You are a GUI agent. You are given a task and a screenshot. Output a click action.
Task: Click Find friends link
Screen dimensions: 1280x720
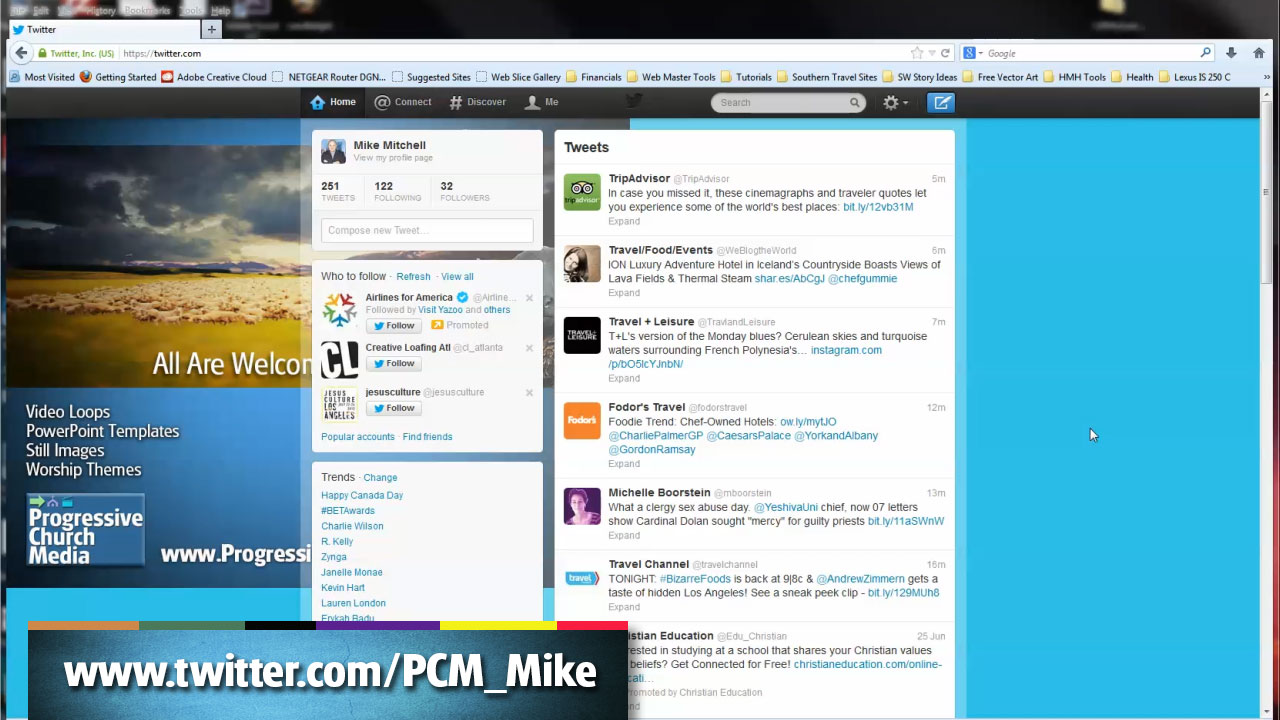(427, 437)
